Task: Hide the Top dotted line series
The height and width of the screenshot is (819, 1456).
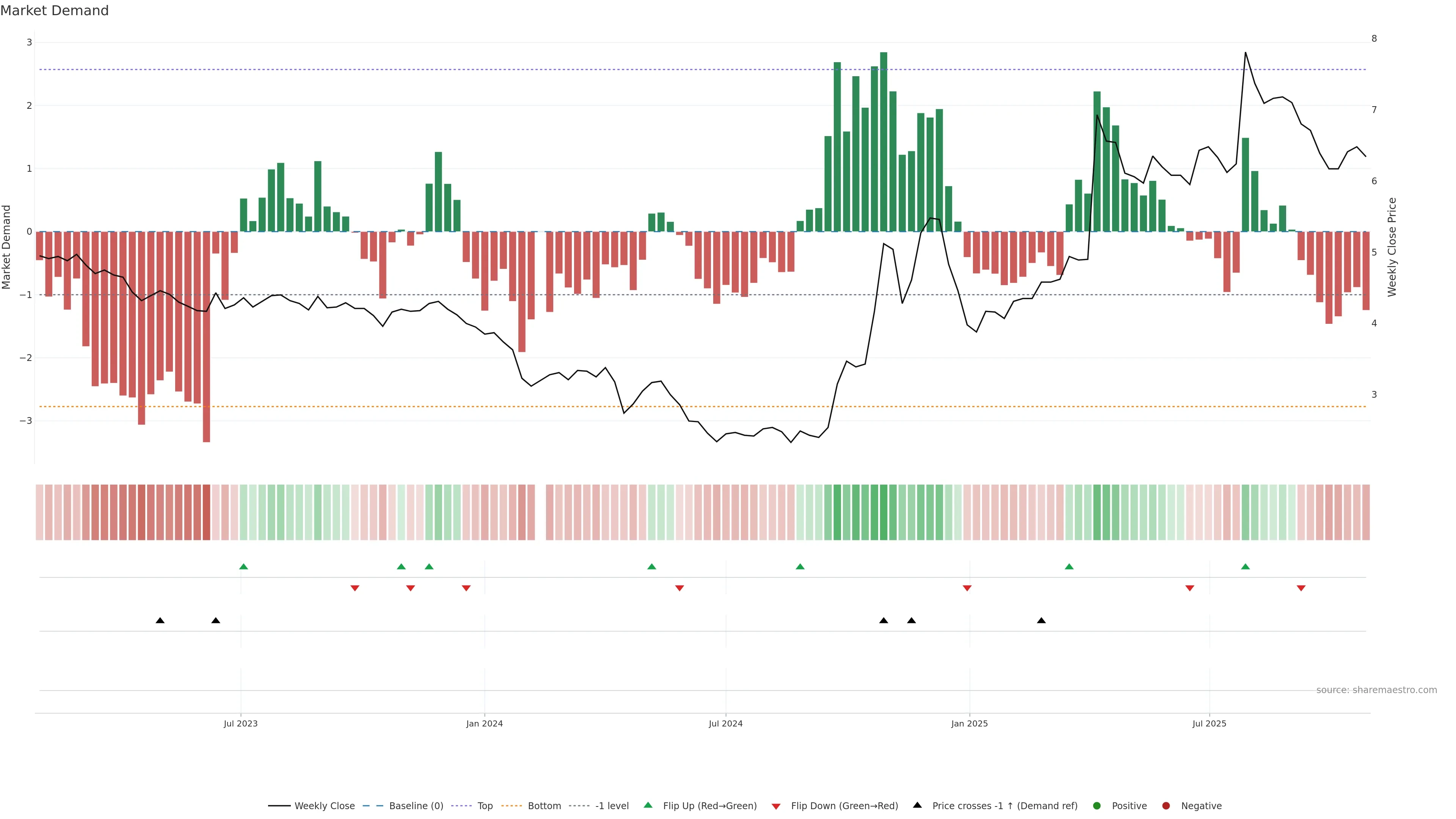Action: click(485, 806)
